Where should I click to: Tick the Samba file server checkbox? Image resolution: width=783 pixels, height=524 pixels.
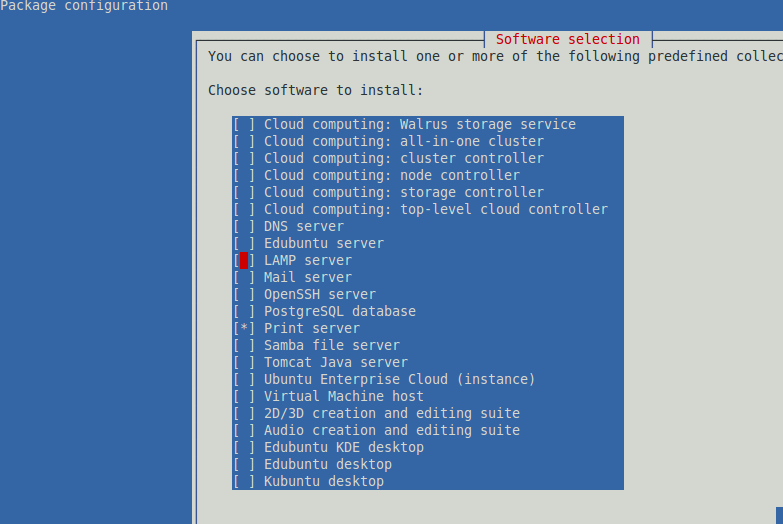coord(244,345)
